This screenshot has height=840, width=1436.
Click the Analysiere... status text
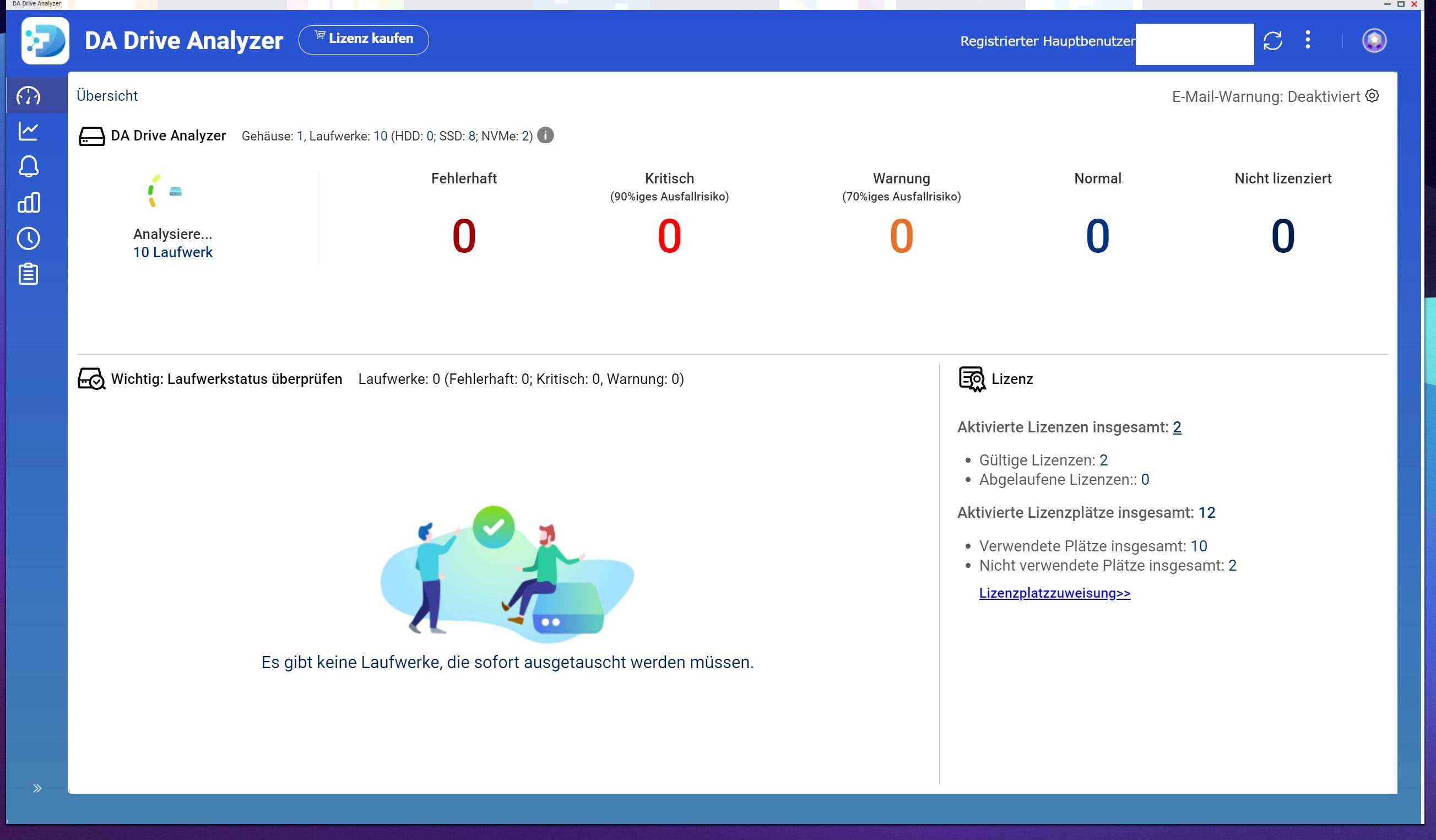pos(172,234)
